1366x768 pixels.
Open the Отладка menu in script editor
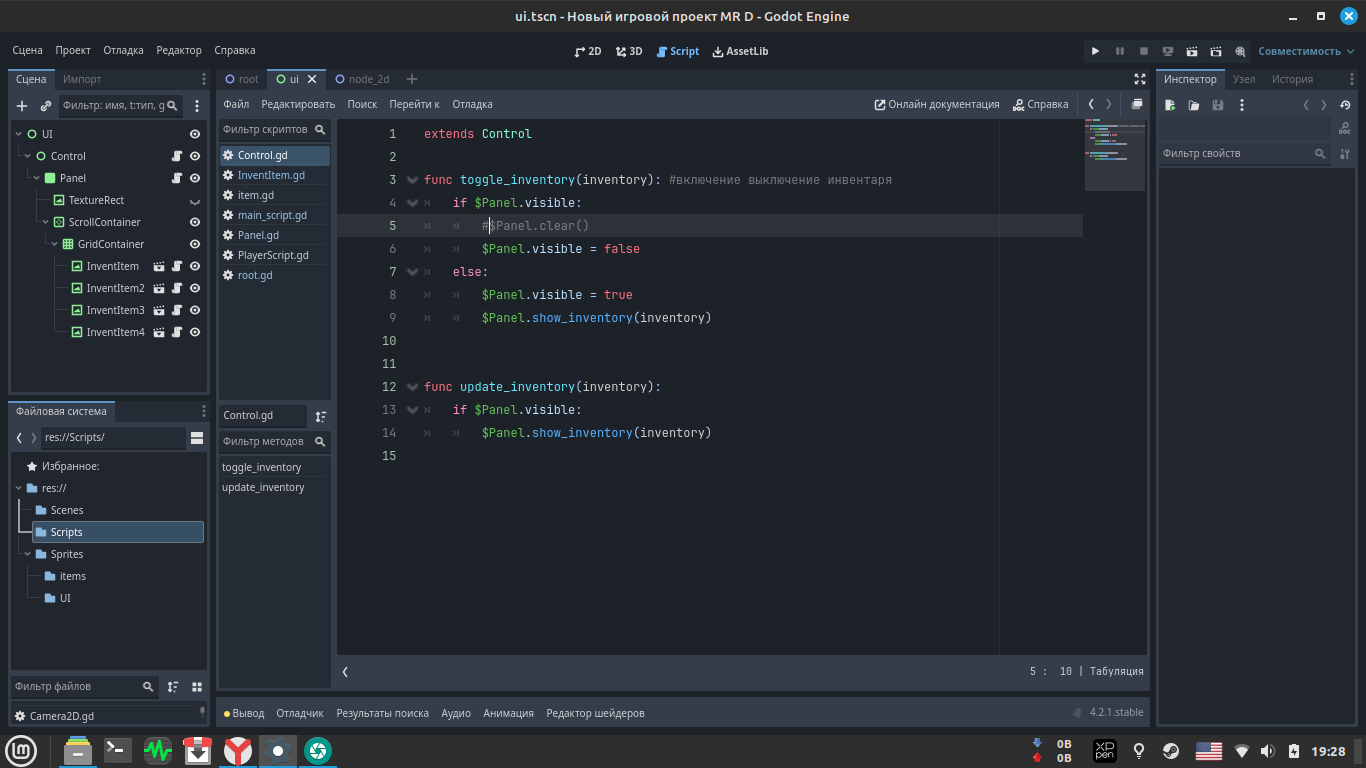(x=472, y=104)
